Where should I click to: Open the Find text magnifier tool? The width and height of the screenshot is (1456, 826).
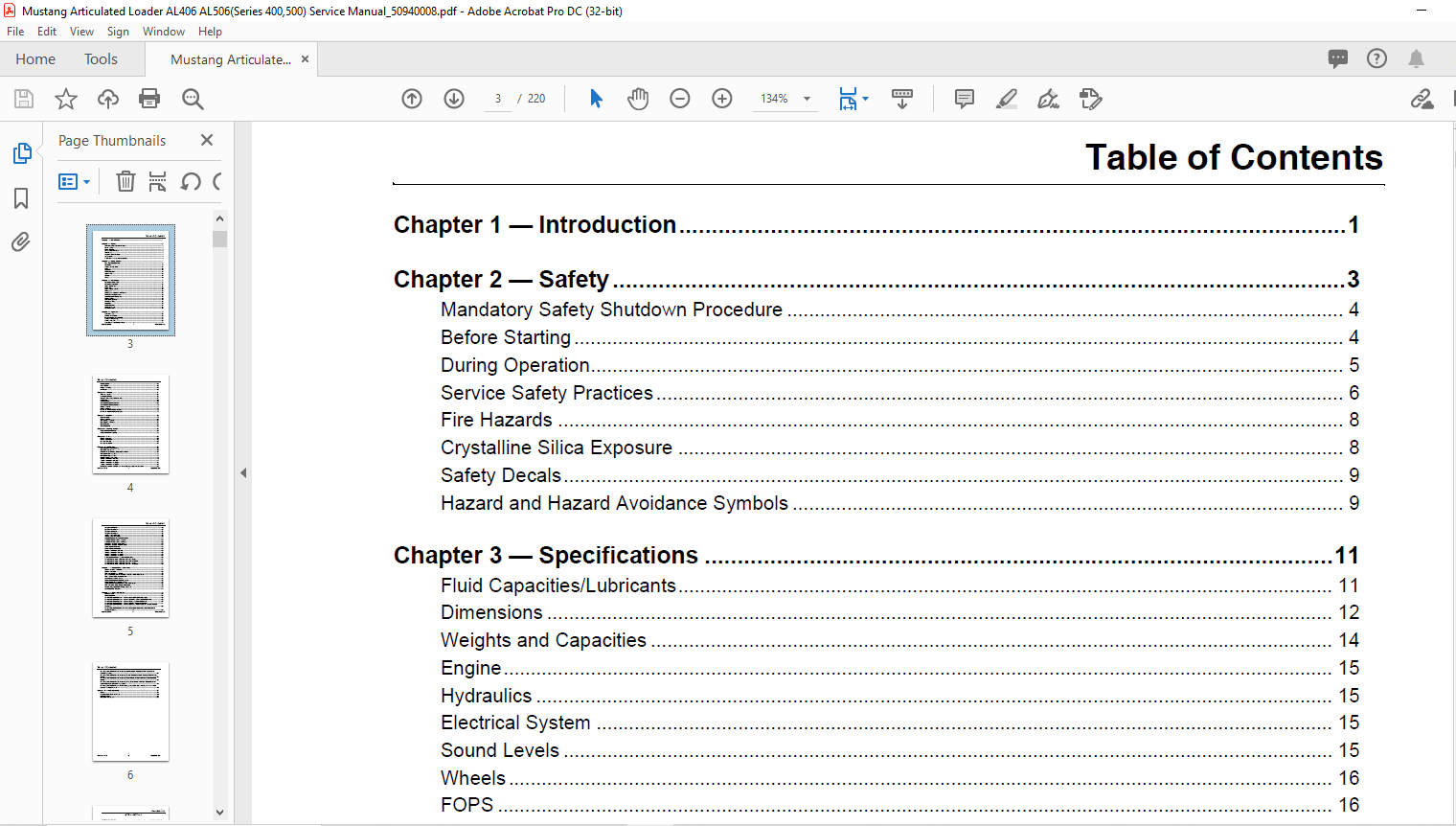click(193, 99)
